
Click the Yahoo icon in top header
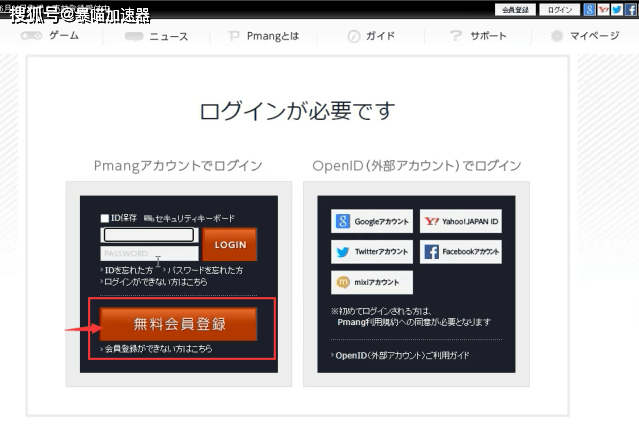(x=603, y=9)
